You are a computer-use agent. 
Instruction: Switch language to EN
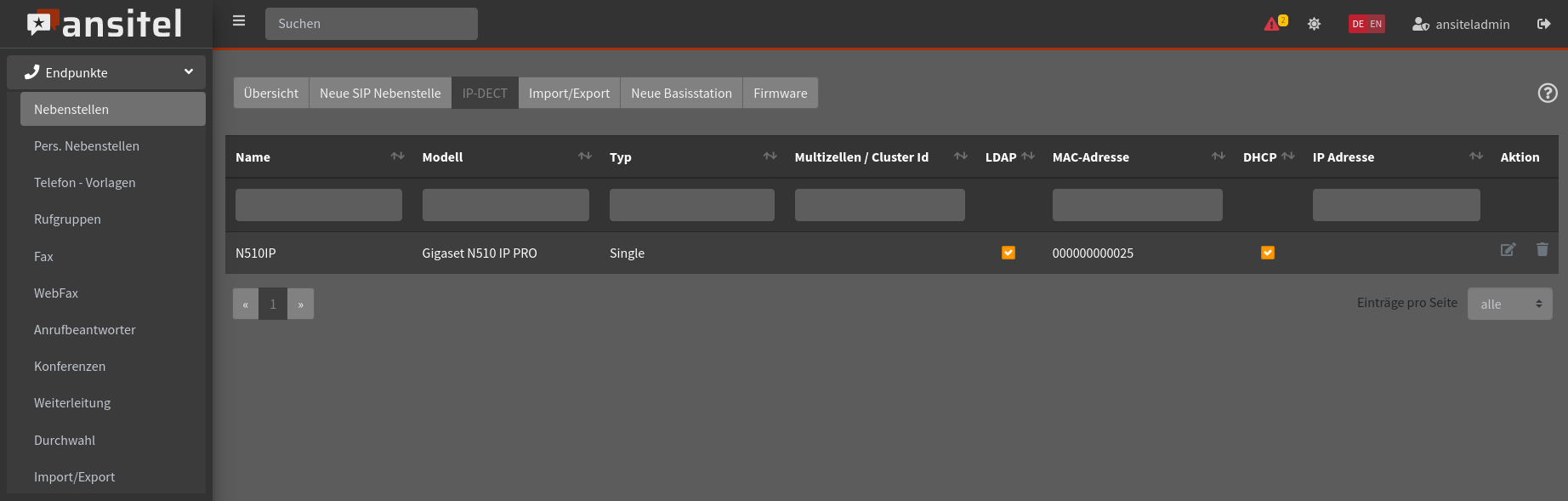1376,24
